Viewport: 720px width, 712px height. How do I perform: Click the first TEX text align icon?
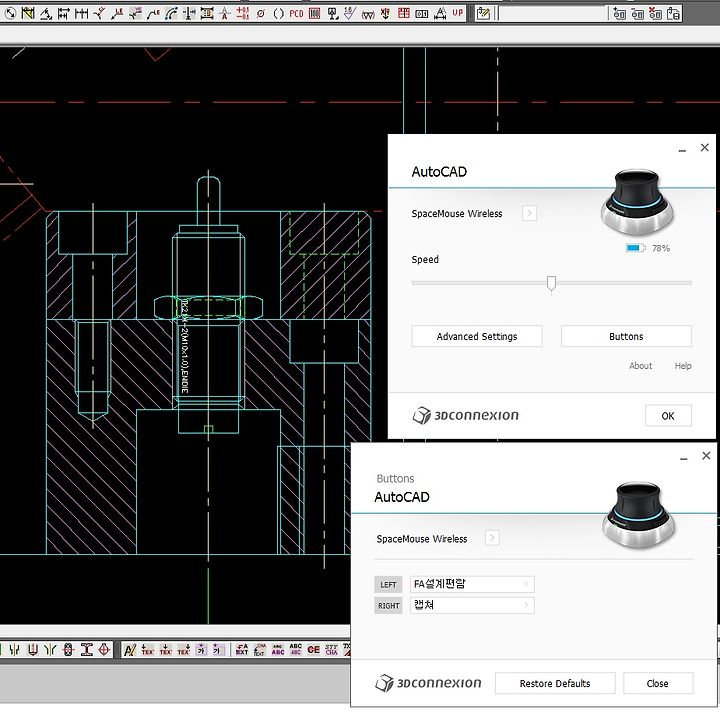coord(147,650)
